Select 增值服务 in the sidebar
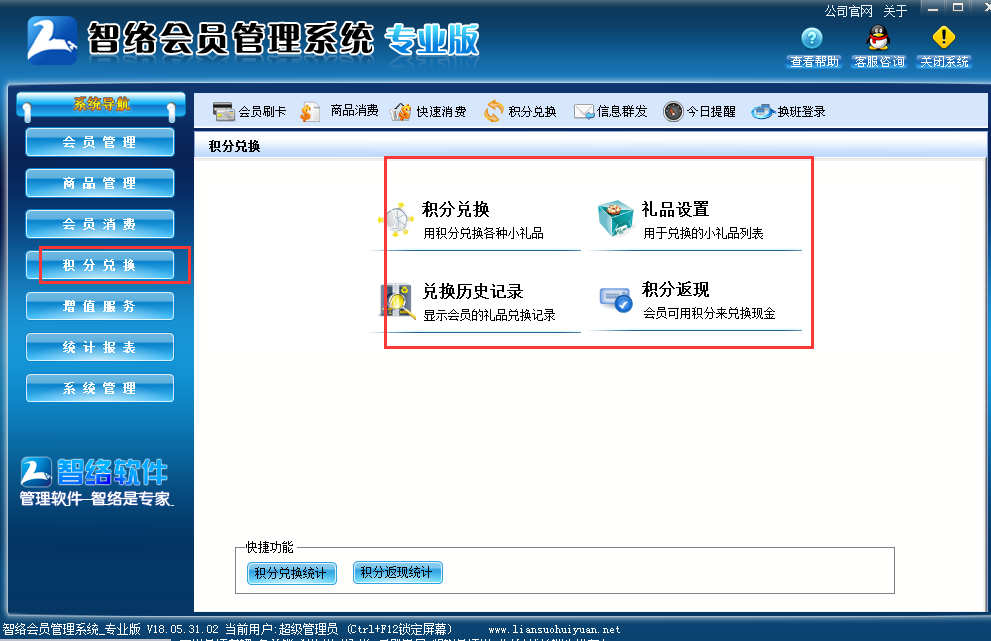Image resolution: width=991 pixels, height=641 pixels. [99, 306]
